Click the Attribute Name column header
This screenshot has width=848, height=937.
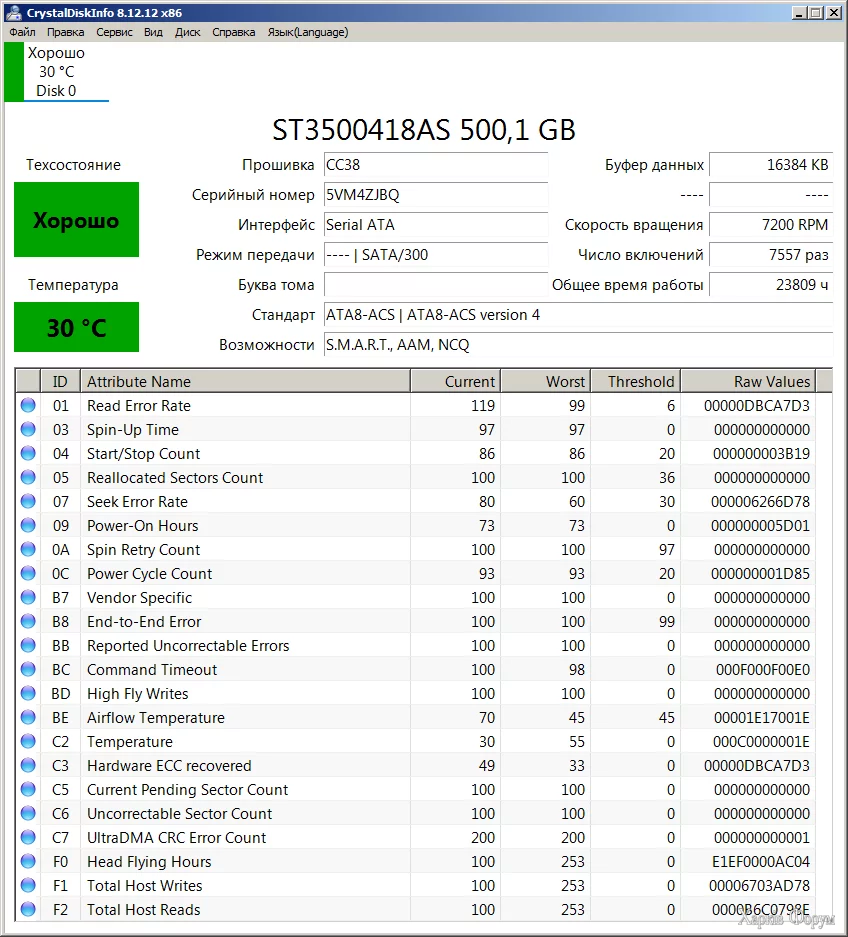[x=244, y=381]
